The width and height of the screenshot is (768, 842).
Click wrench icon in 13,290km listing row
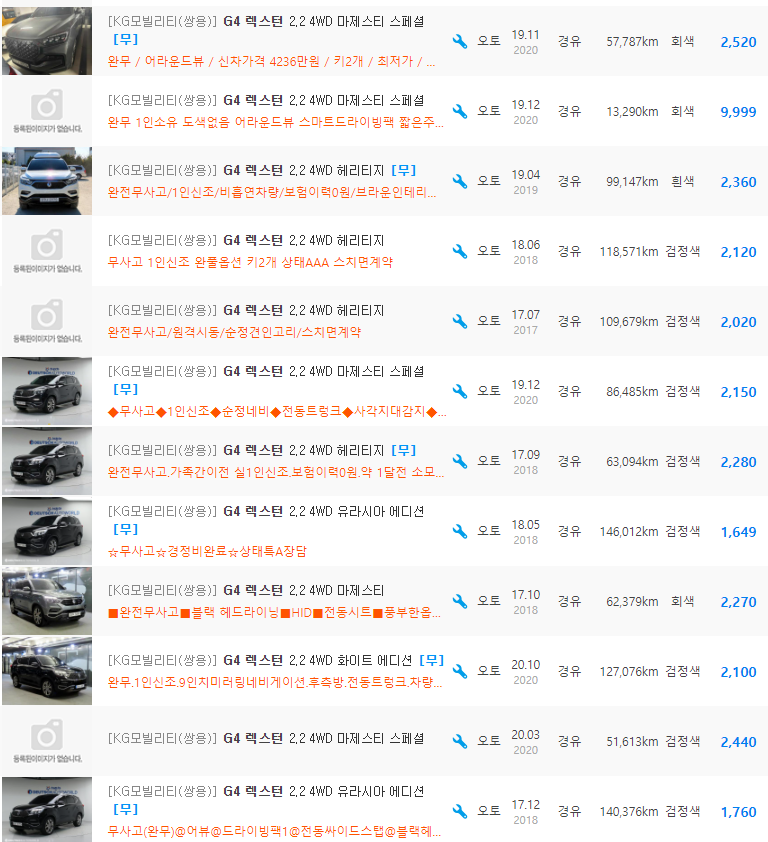pos(460,111)
